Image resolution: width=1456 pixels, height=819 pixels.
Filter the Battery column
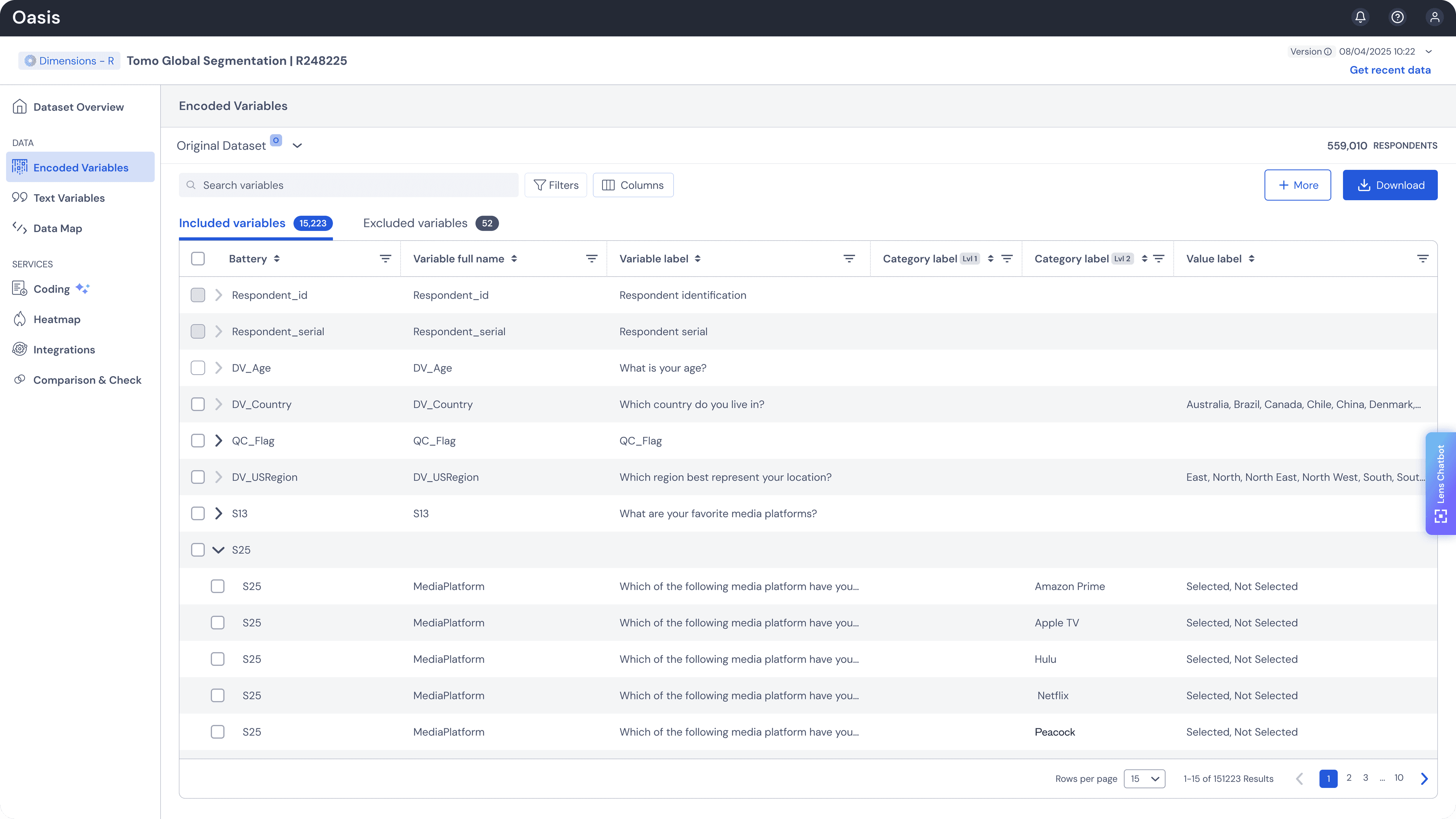[x=386, y=259]
